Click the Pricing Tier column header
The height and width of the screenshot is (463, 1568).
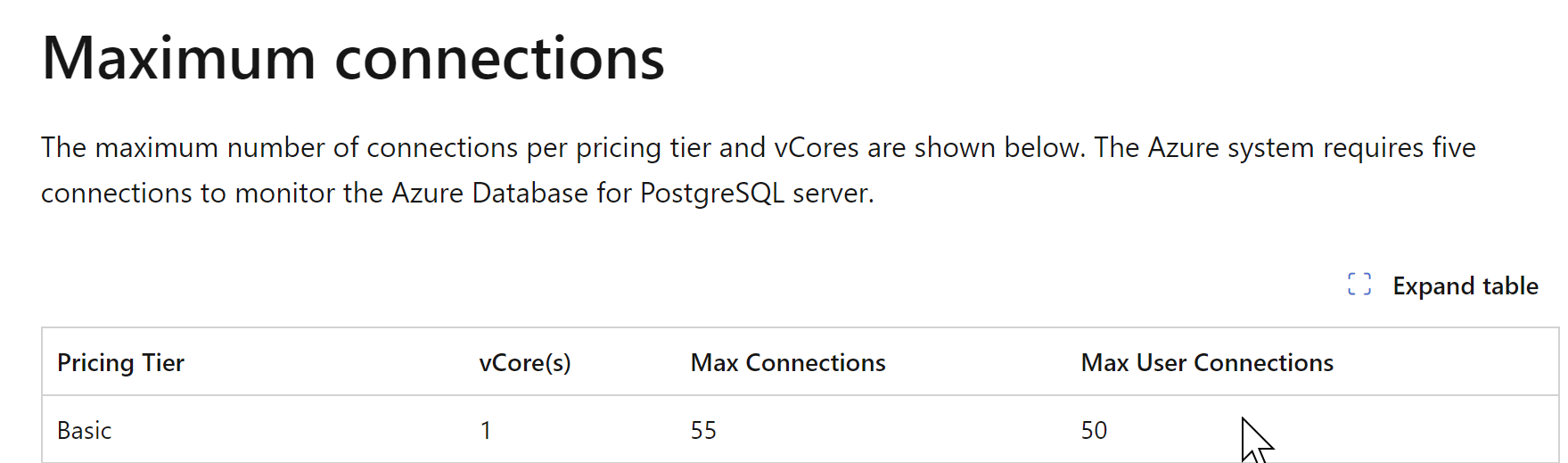(120, 362)
